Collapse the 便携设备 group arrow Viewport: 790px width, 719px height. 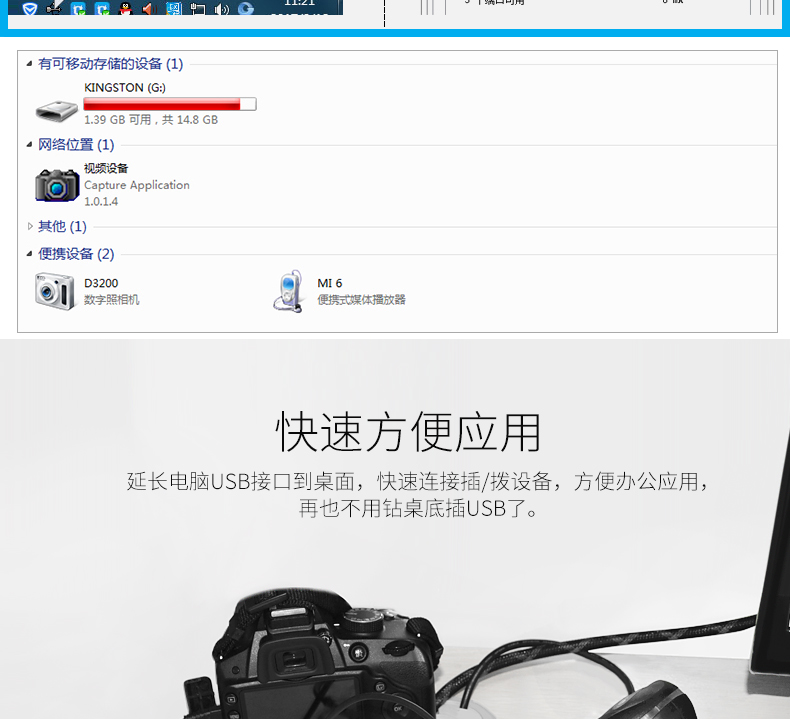[x=29, y=253]
